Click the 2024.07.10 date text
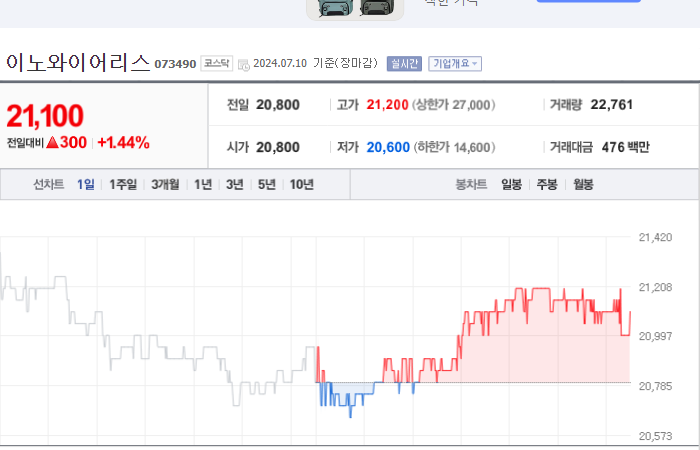Viewport: 700px width, 450px height. tap(280, 63)
